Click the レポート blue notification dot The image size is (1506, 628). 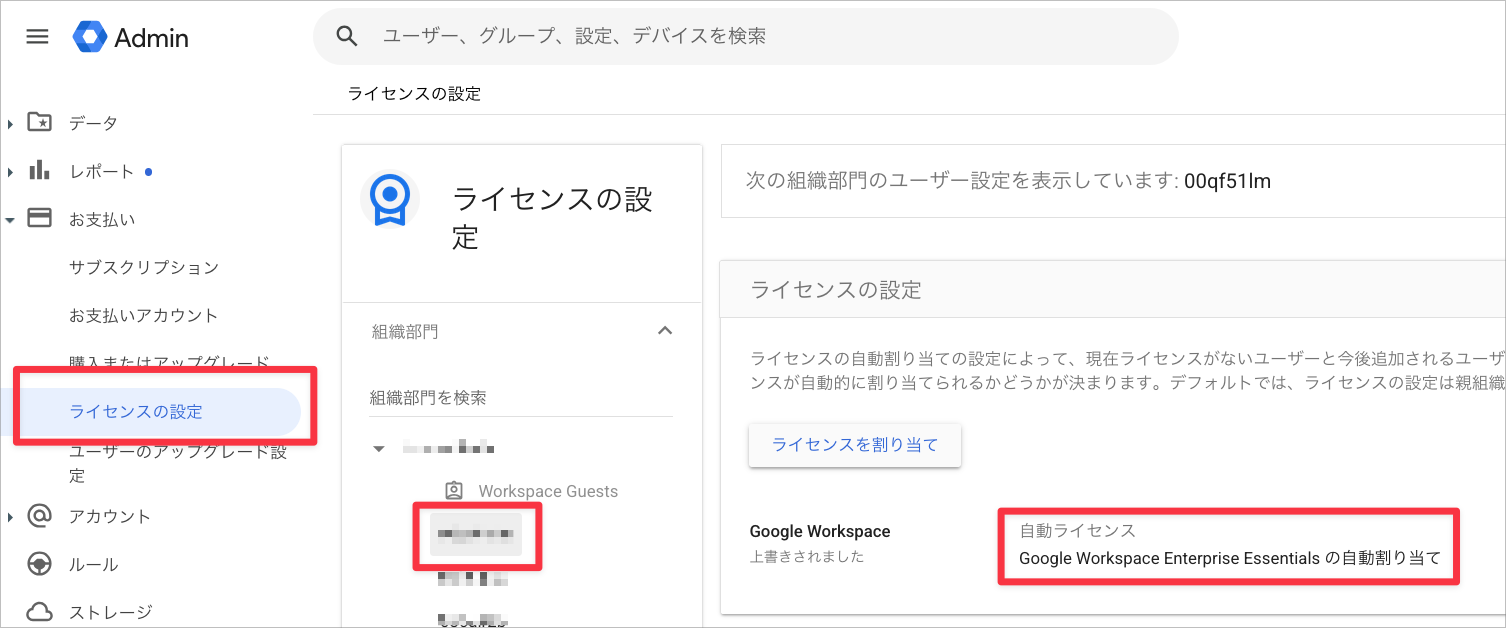[148, 171]
